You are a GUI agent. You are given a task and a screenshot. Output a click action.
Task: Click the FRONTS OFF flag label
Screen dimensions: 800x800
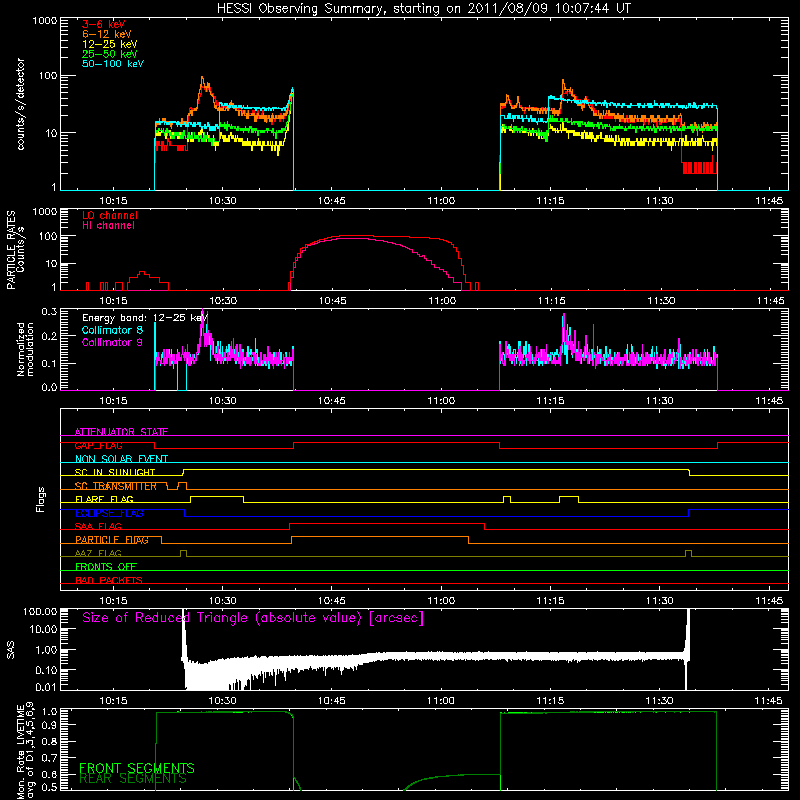click(106, 567)
